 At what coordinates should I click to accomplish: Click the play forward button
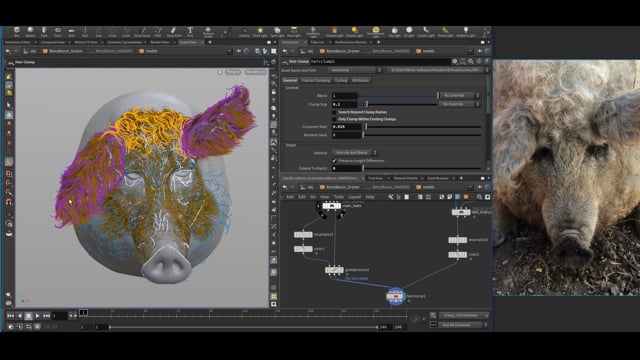37,316
